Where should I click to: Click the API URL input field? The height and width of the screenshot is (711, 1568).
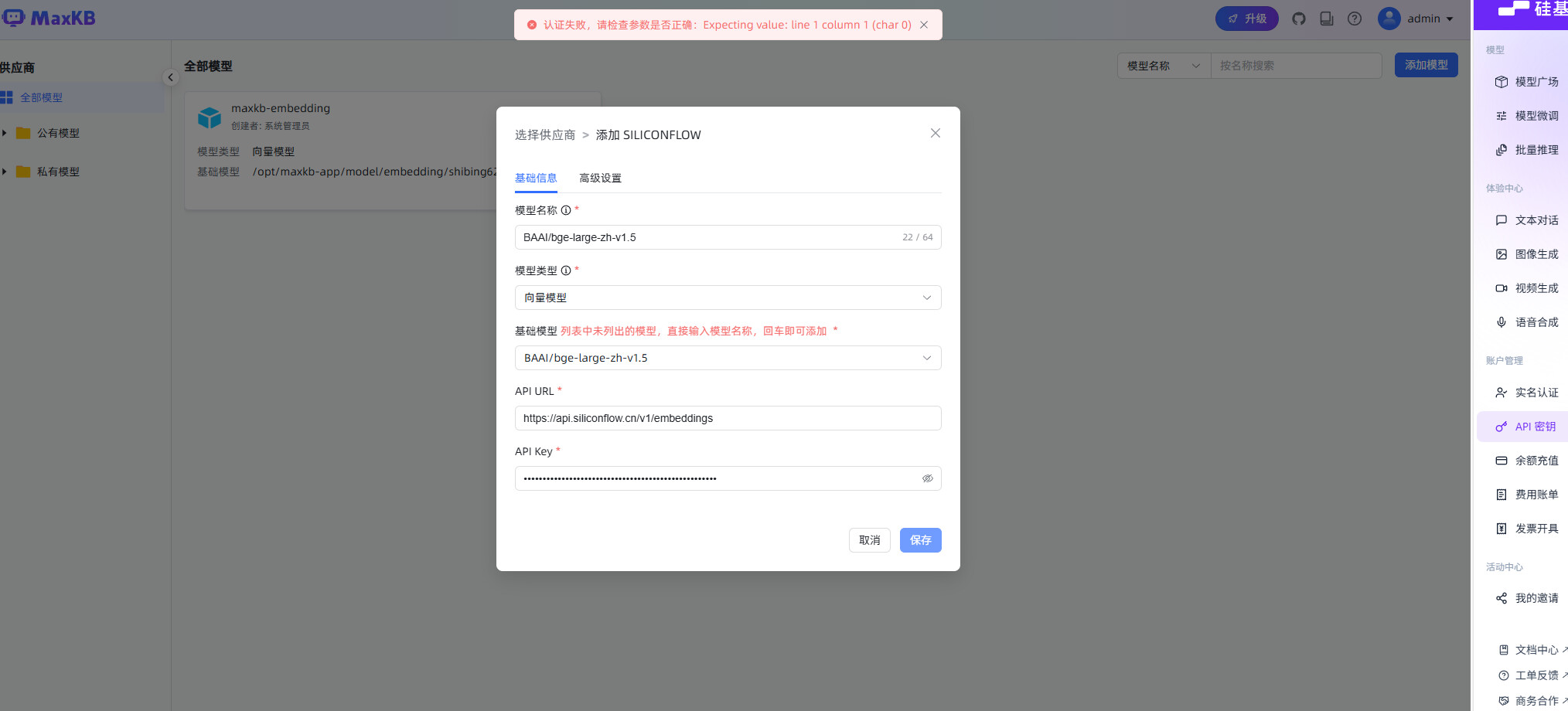pyautogui.click(x=727, y=418)
